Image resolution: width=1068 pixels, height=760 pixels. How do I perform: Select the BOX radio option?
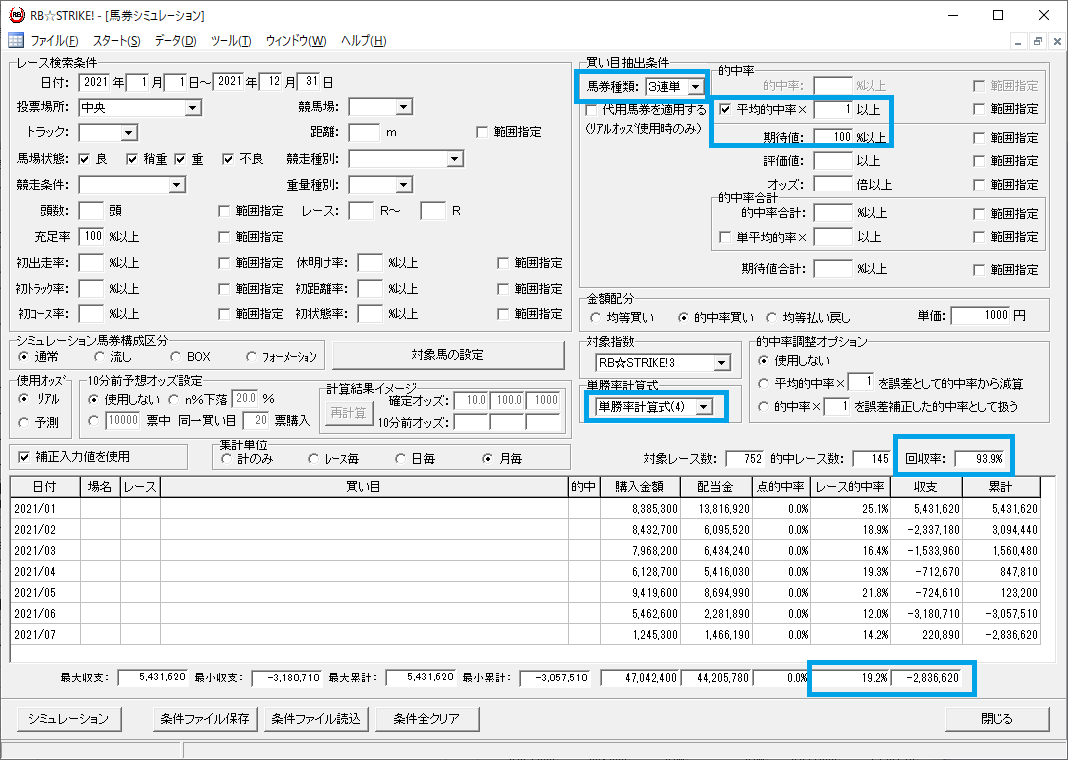176,357
